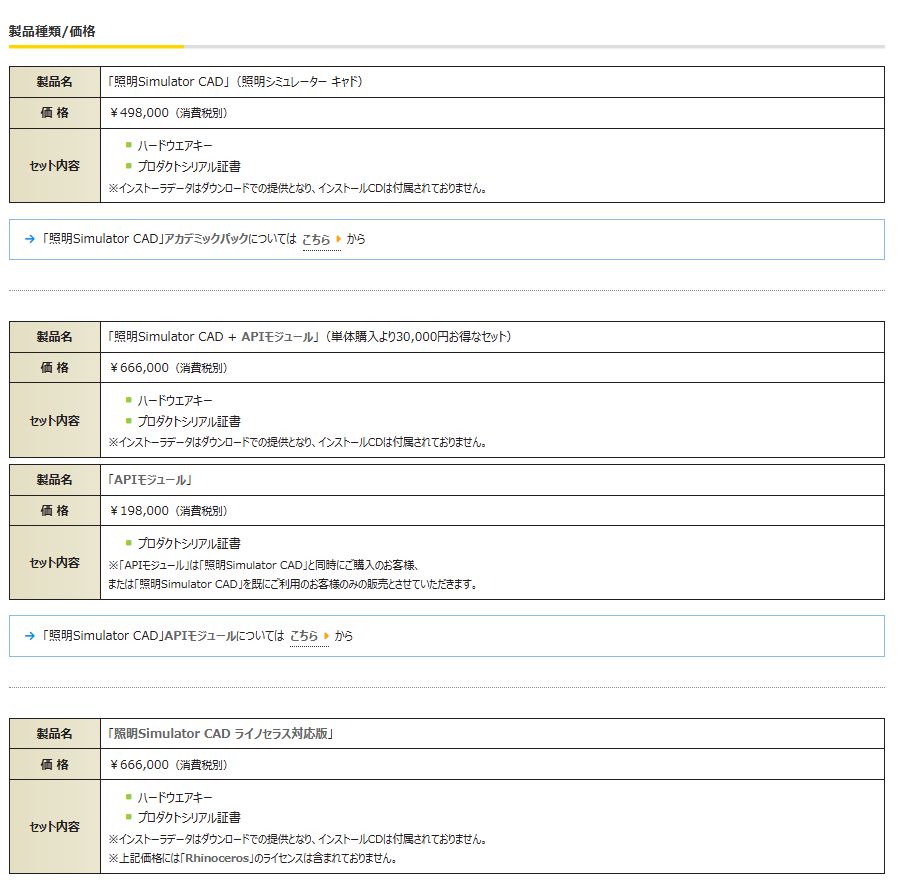Viewport: 897px width, 880px height.
Task: Select プロダクトシリアル証書 in the ¥198,000 APIモジュール table
Action: coord(189,544)
